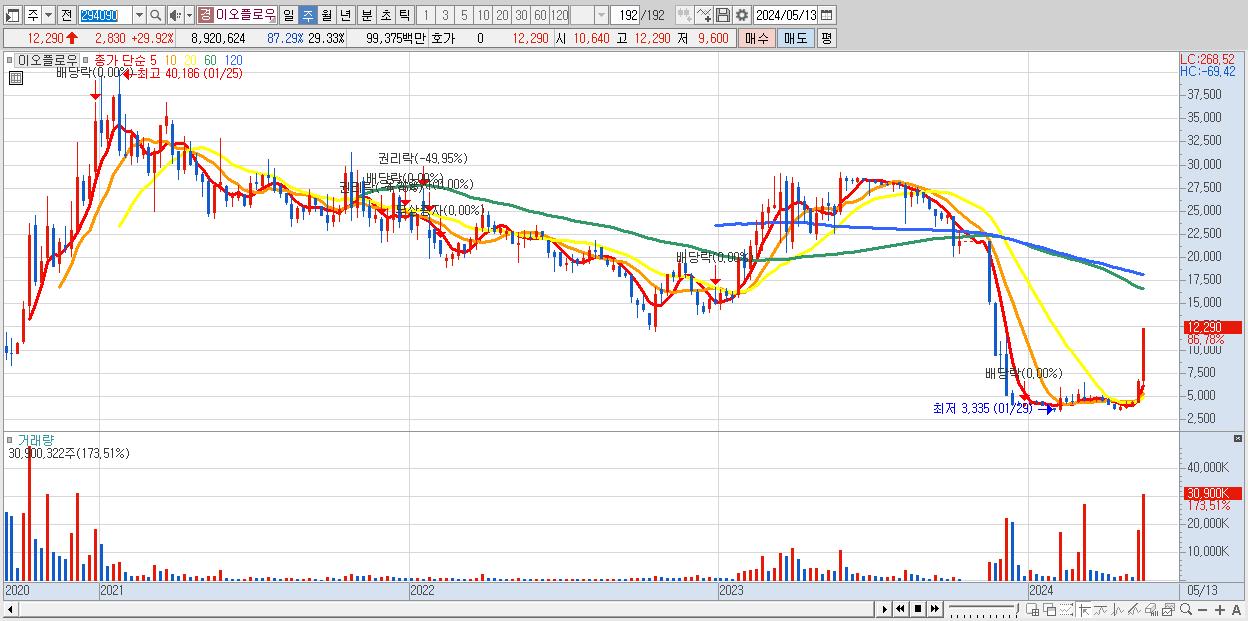Click the window layout icon at top left
Screen dimensions: 1248x621
(13, 15)
